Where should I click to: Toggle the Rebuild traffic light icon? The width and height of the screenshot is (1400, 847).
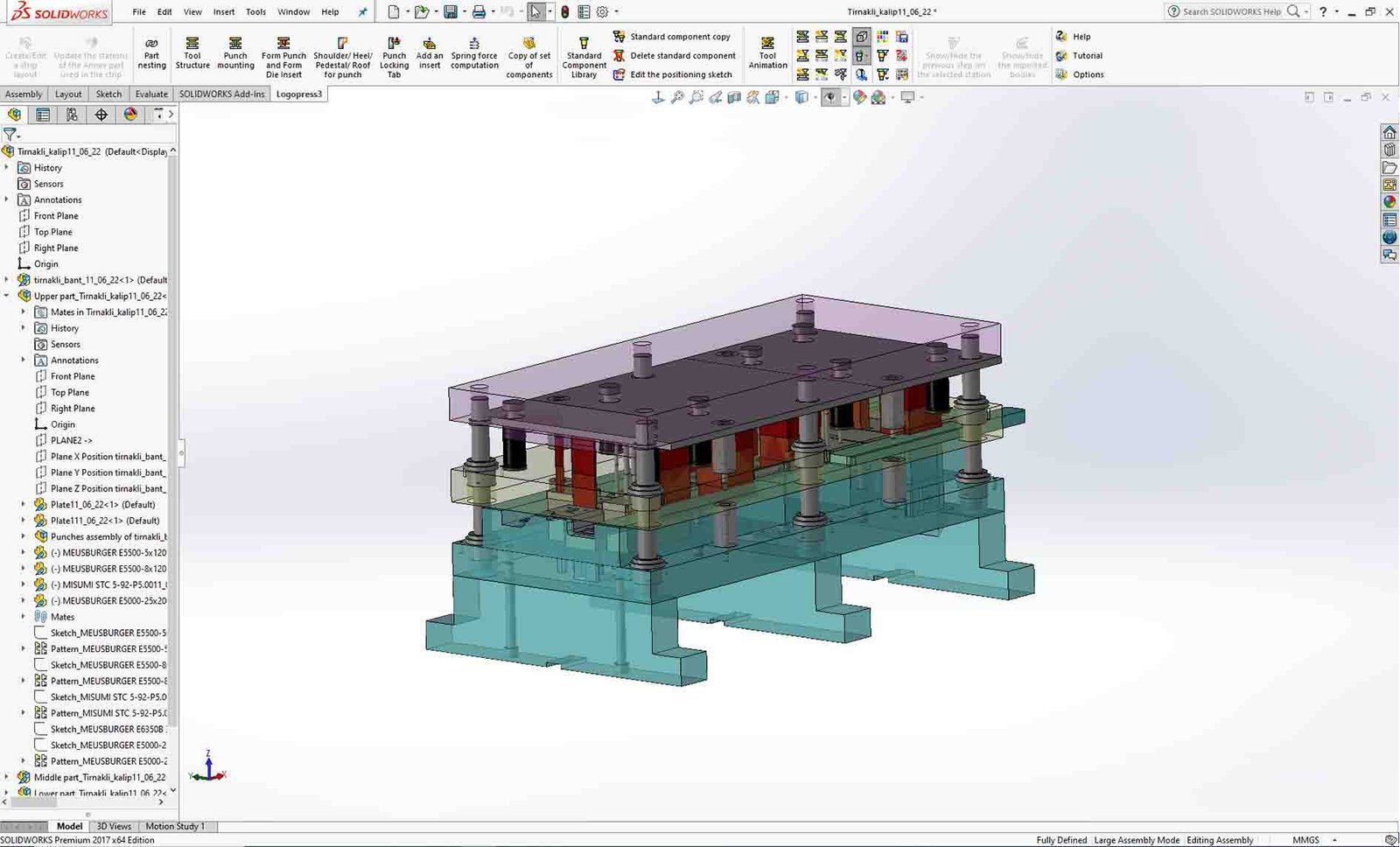(565, 12)
